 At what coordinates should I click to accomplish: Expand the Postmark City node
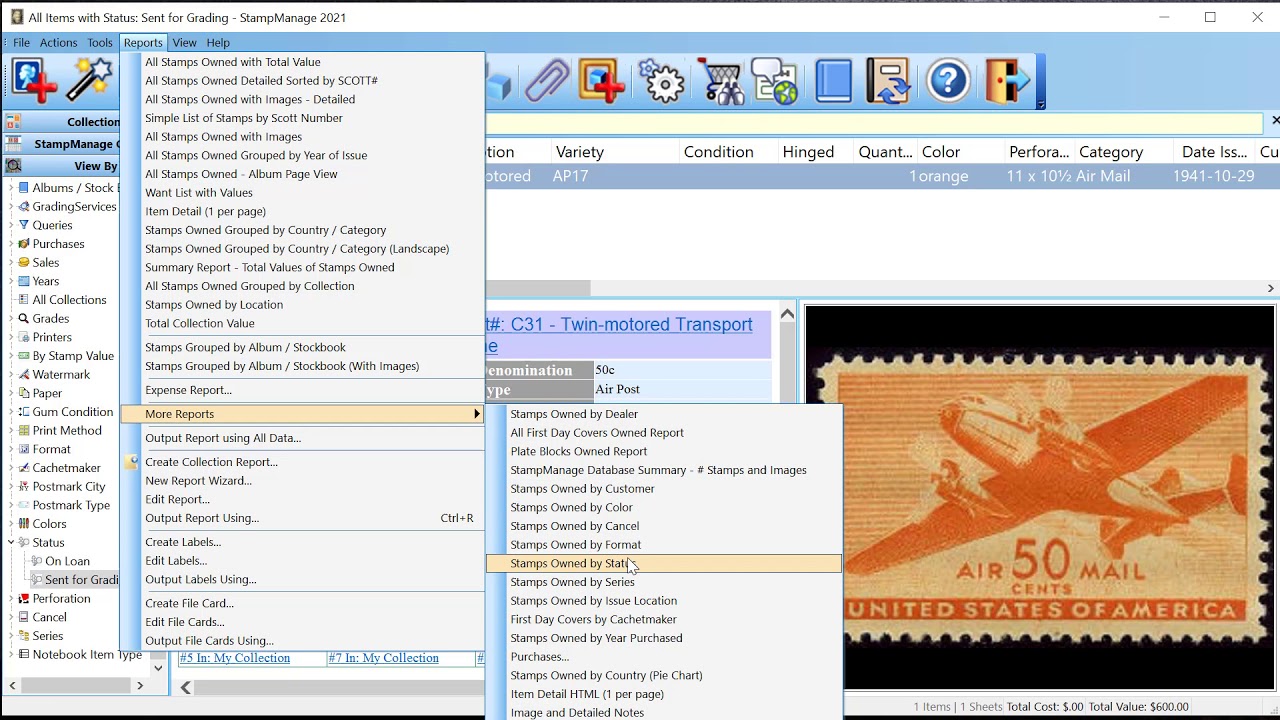tap(11, 487)
